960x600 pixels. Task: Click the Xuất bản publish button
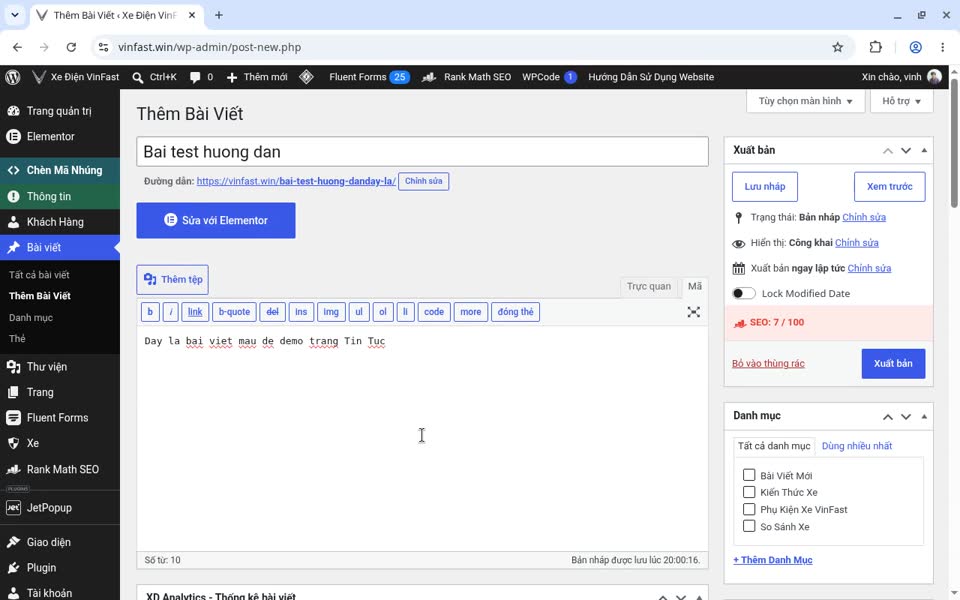tap(893, 364)
